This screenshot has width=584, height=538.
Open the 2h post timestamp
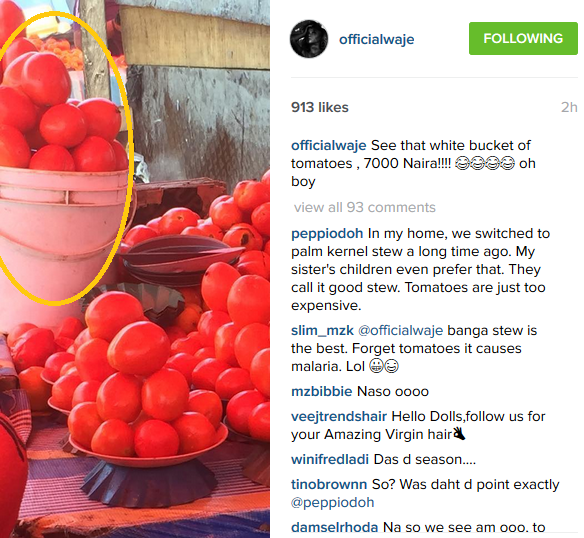[x=569, y=107]
